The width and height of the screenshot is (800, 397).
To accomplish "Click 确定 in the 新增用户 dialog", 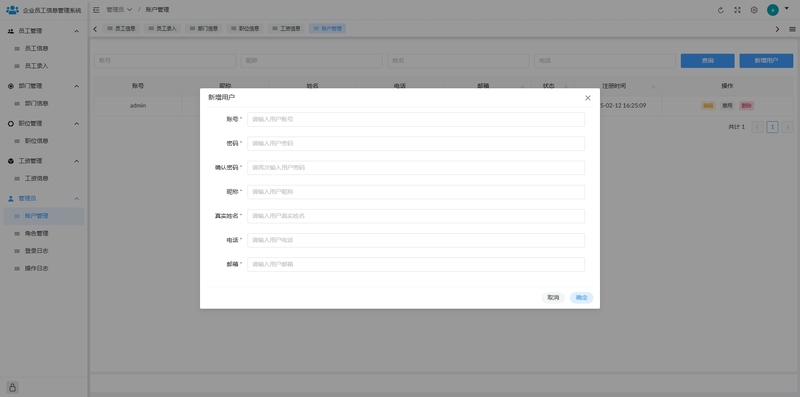I will 582,298.
